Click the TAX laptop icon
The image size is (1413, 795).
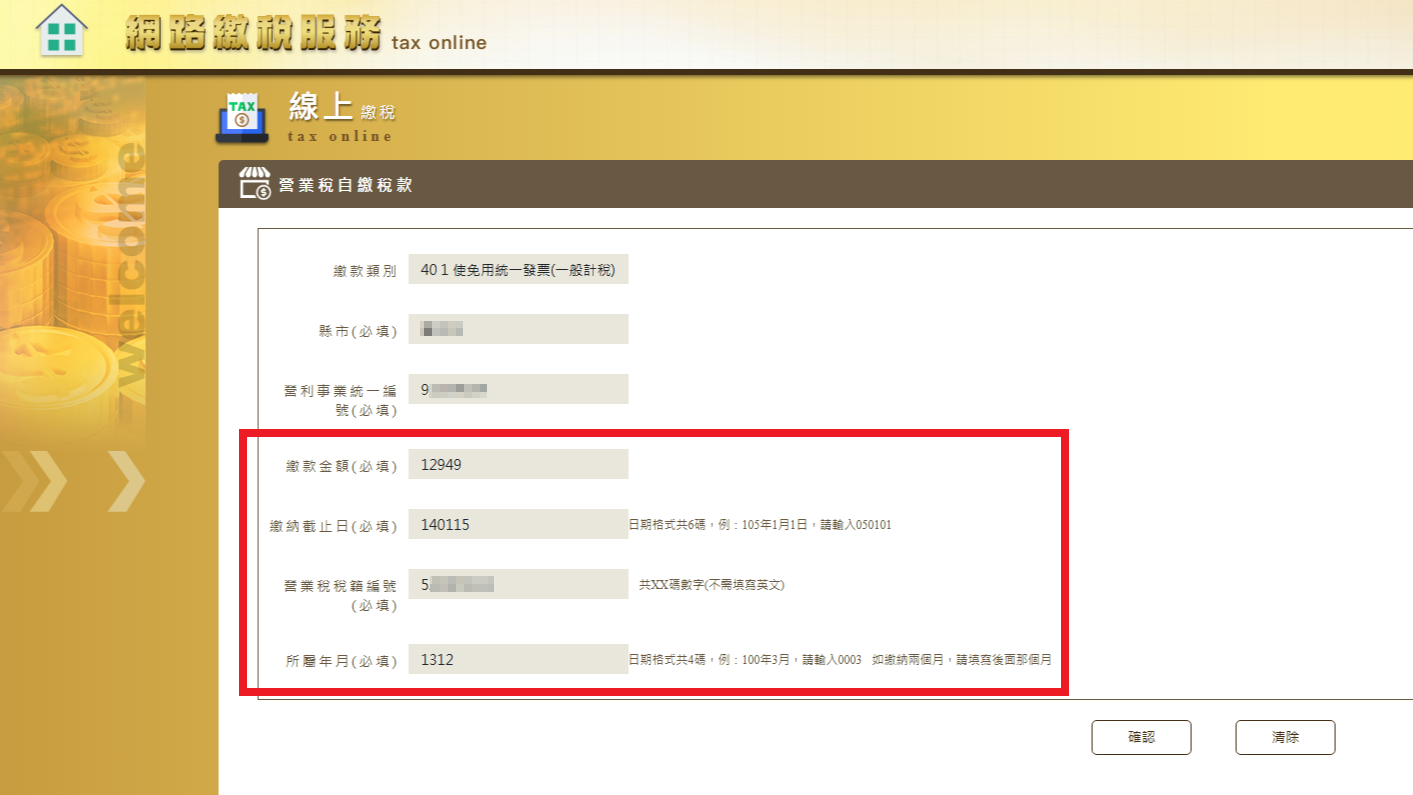241,117
